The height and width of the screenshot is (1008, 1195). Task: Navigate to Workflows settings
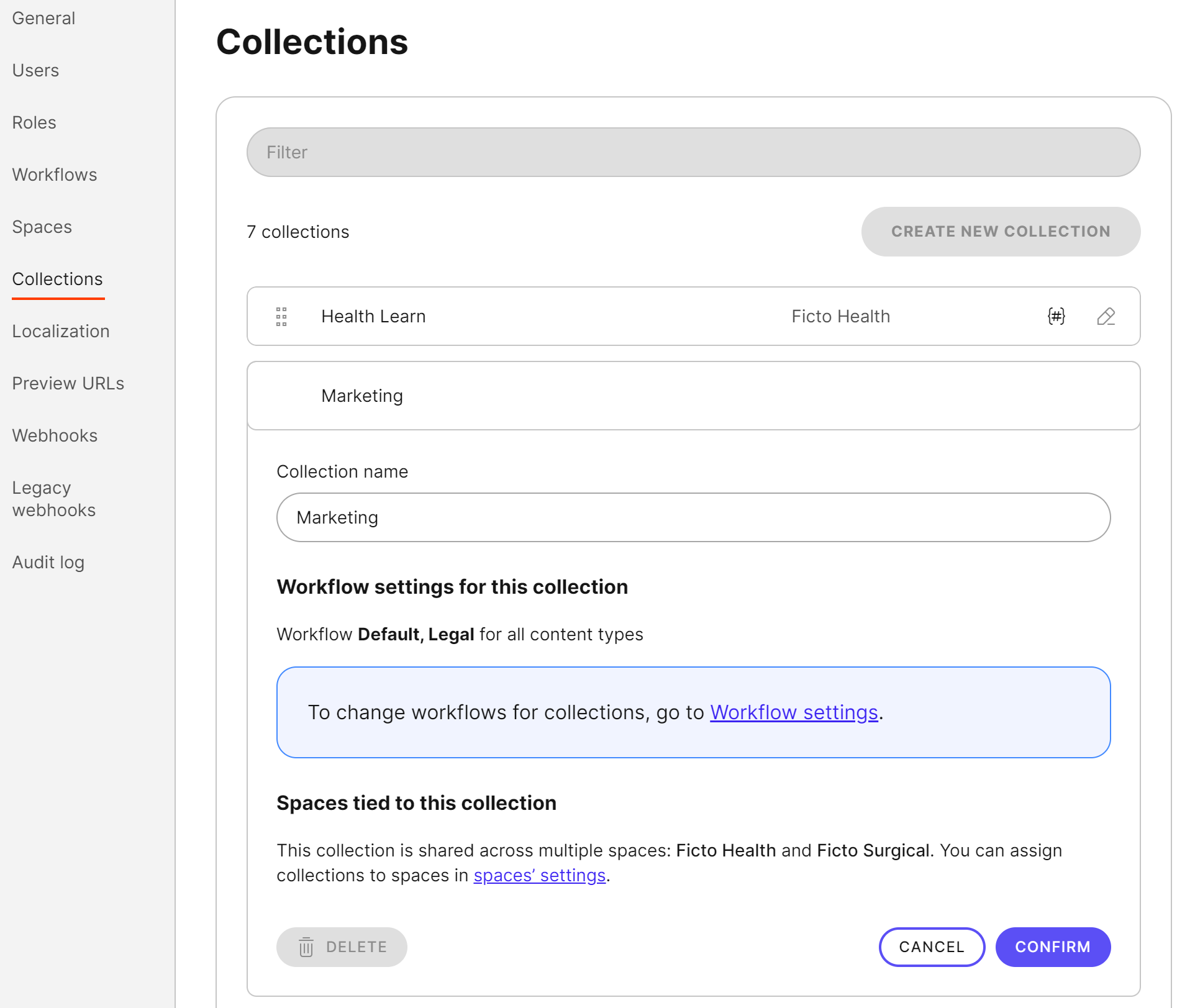pos(55,175)
